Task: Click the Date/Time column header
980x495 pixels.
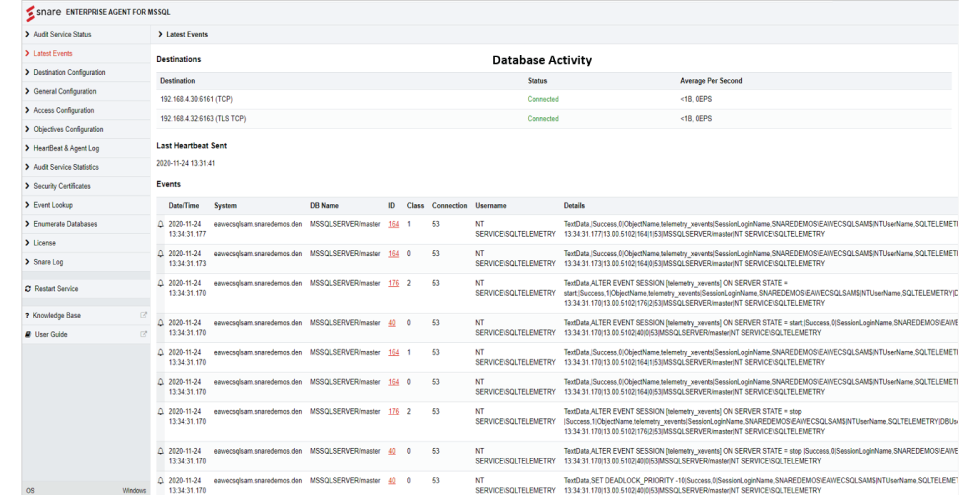Action: 184,206
